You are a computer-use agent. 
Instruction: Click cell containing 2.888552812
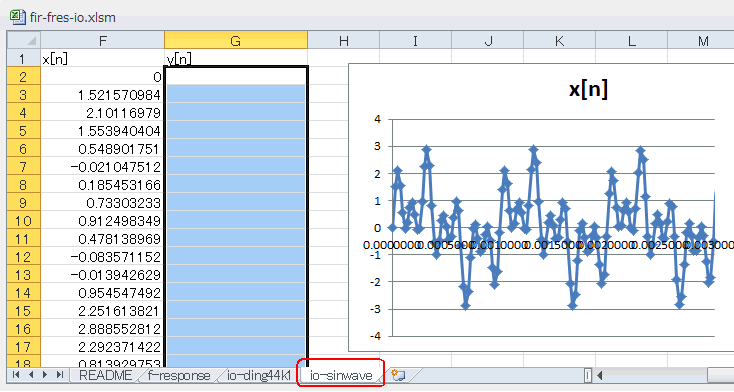103,329
